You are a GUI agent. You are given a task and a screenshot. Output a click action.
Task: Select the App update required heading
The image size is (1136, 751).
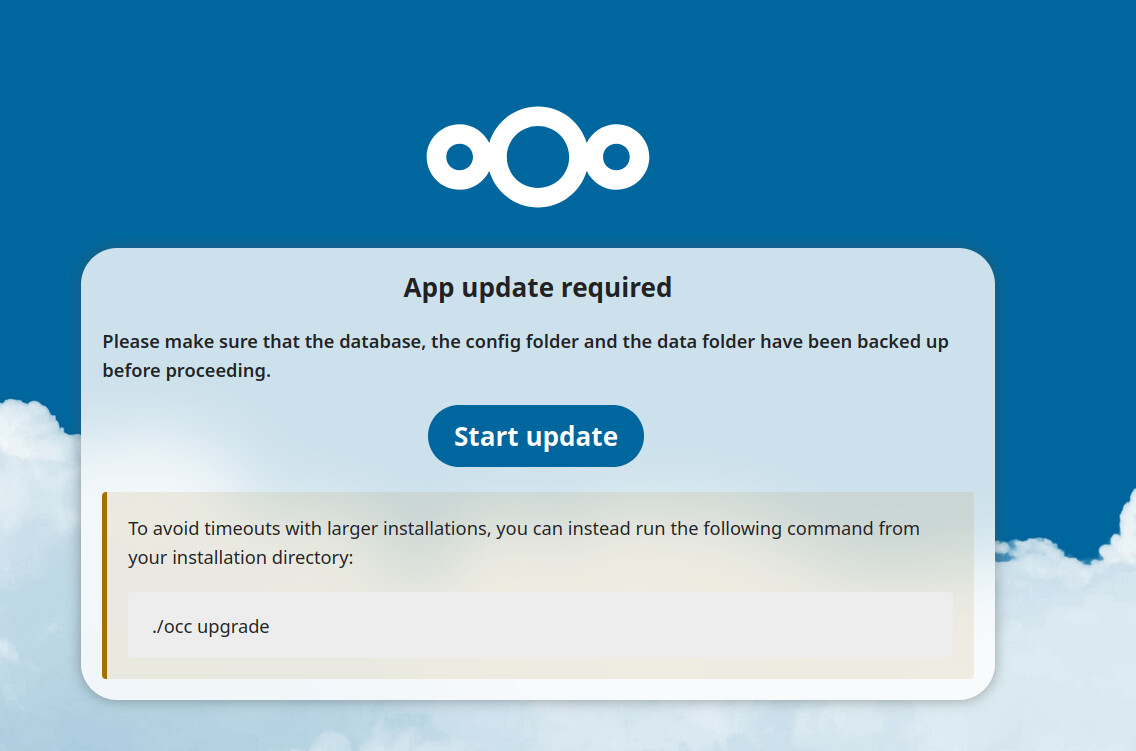click(x=537, y=287)
